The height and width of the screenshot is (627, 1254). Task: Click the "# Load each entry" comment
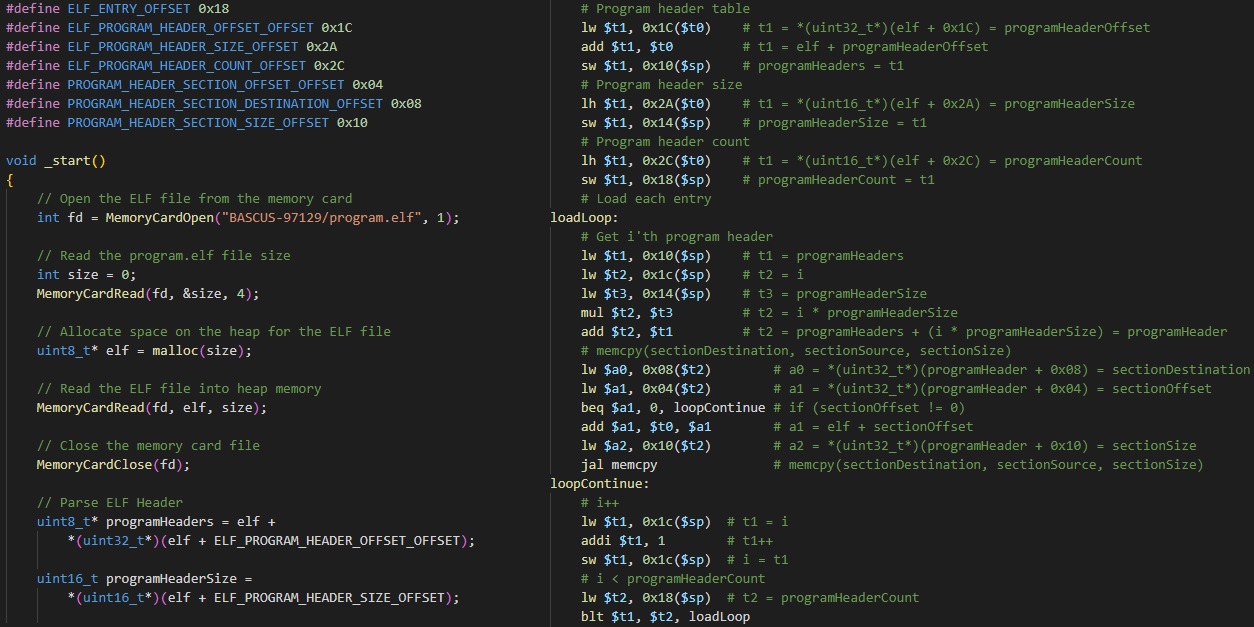pos(645,198)
